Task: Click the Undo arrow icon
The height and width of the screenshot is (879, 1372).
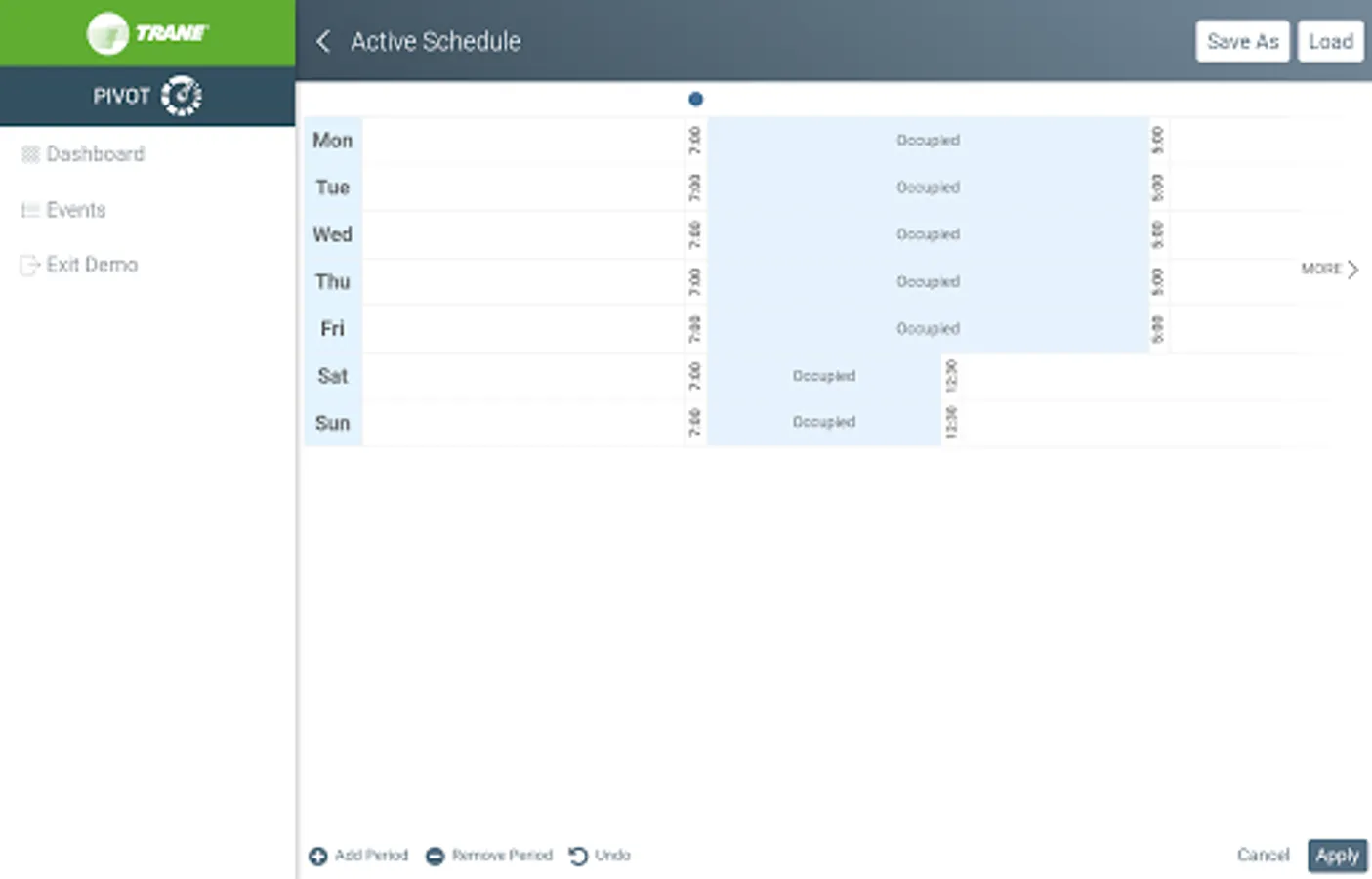Action: (578, 857)
